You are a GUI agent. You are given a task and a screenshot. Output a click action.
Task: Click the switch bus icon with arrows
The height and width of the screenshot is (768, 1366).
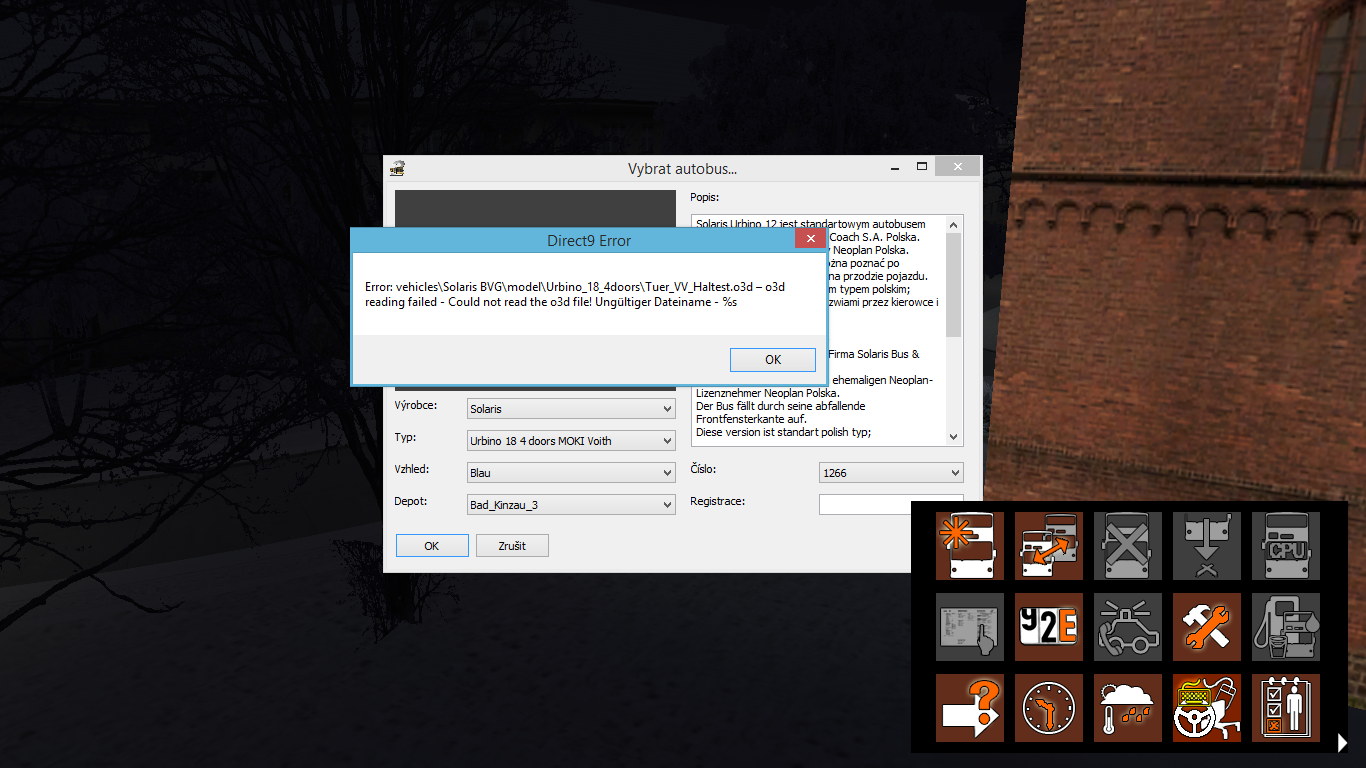(x=1048, y=545)
